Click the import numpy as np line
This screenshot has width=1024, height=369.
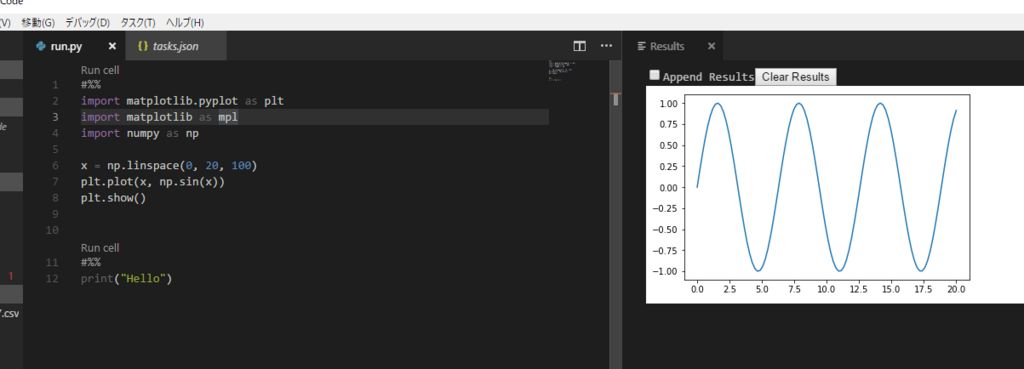[x=140, y=133]
